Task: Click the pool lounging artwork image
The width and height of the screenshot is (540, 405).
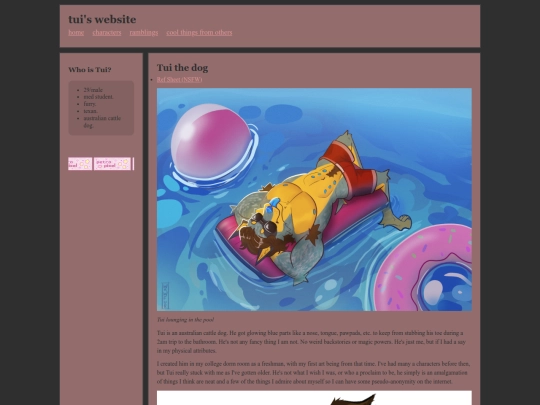Action: pyautogui.click(x=314, y=199)
